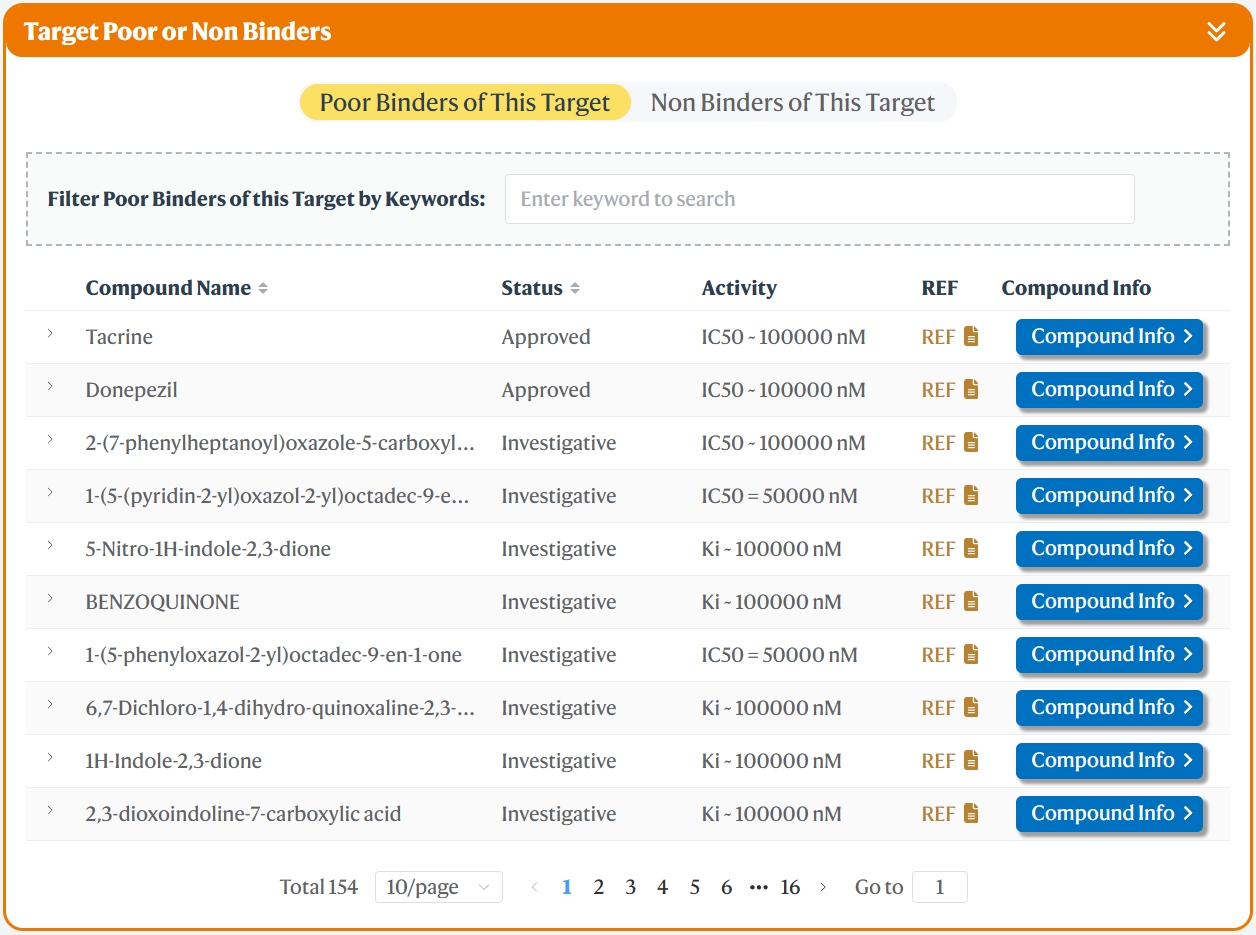View Compound Info for Tacrine
1256x935 pixels.
[1109, 337]
